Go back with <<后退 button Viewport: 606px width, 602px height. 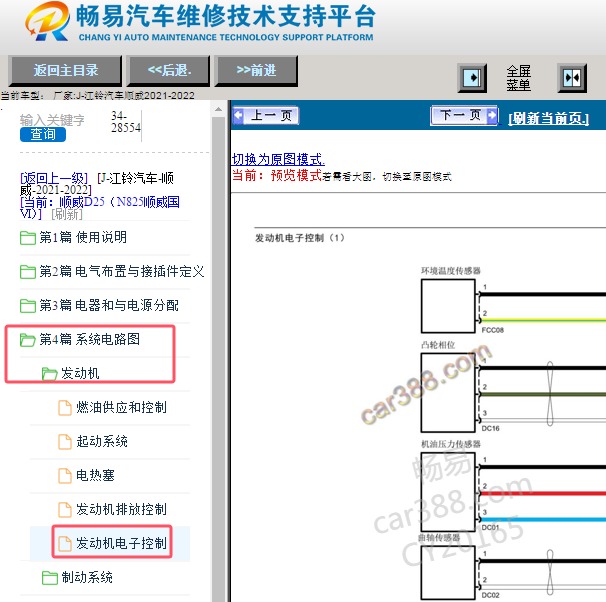pos(169,70)
